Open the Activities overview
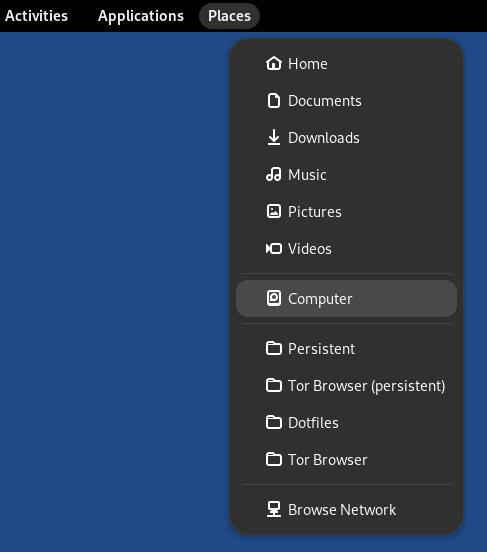Viewport: 487px width, 552px height. tap(36, 16)
